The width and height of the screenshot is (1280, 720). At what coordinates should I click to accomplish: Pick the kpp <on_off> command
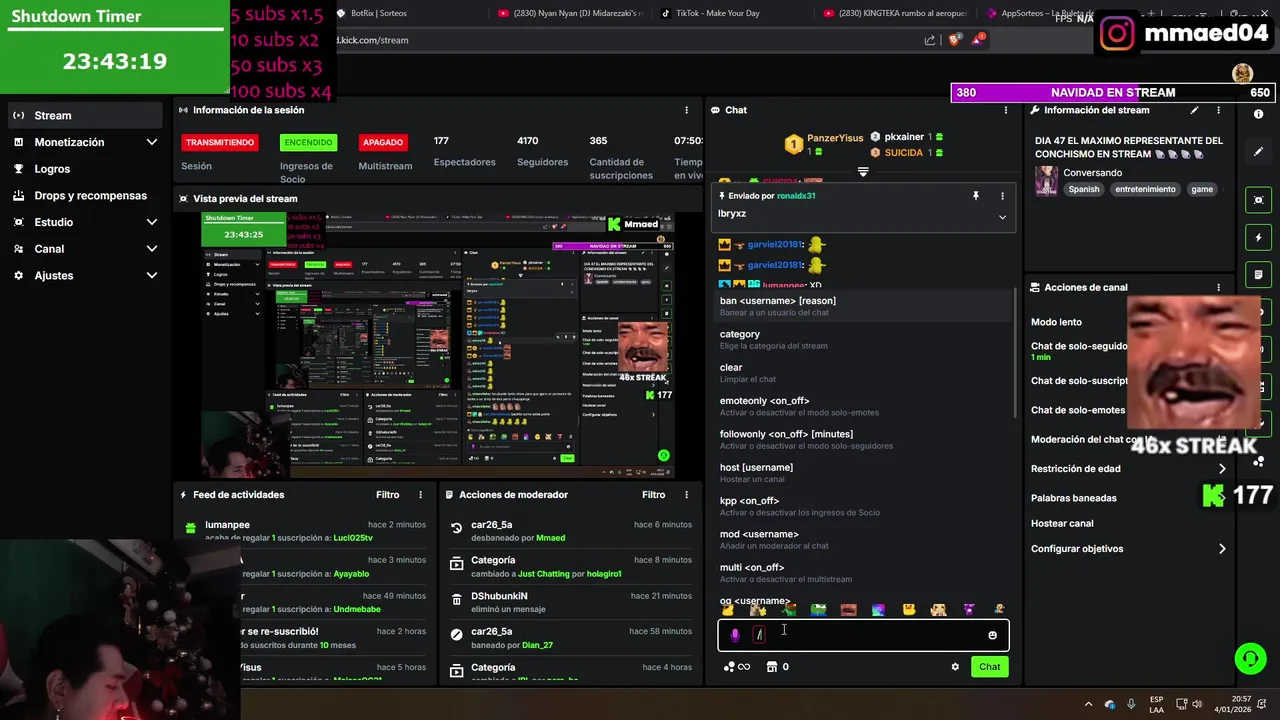[x=863, y=507]
